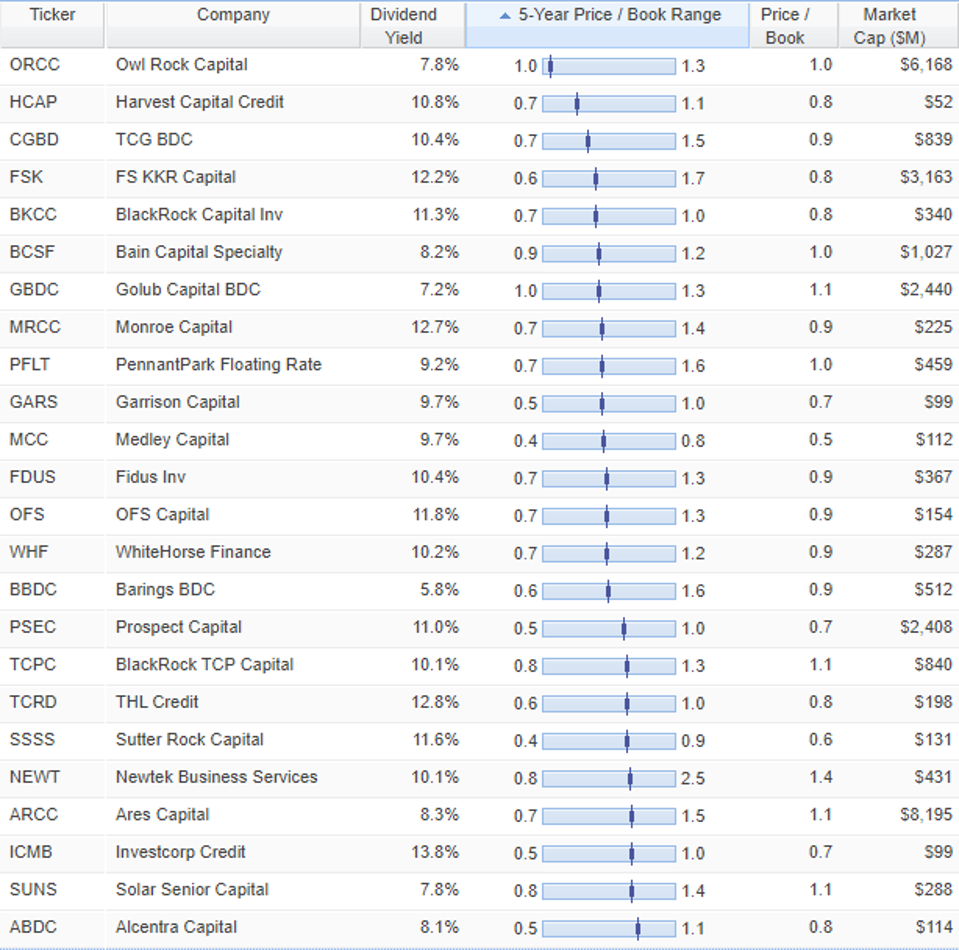Click company name Garrison Capital
The width and height of the screenshot is (959, 950).
(178, 402)
